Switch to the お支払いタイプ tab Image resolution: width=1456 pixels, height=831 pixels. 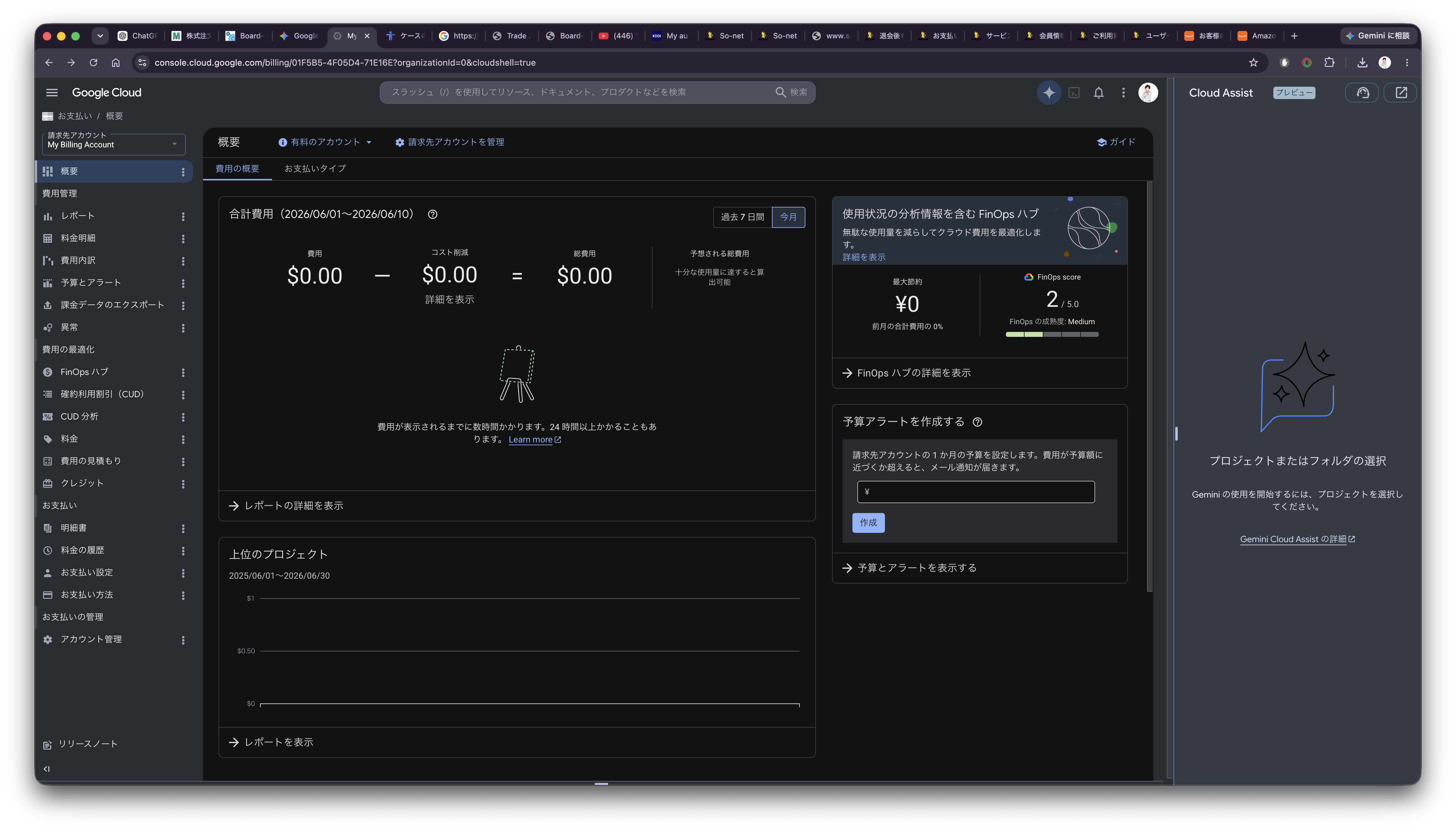(314, 168)
